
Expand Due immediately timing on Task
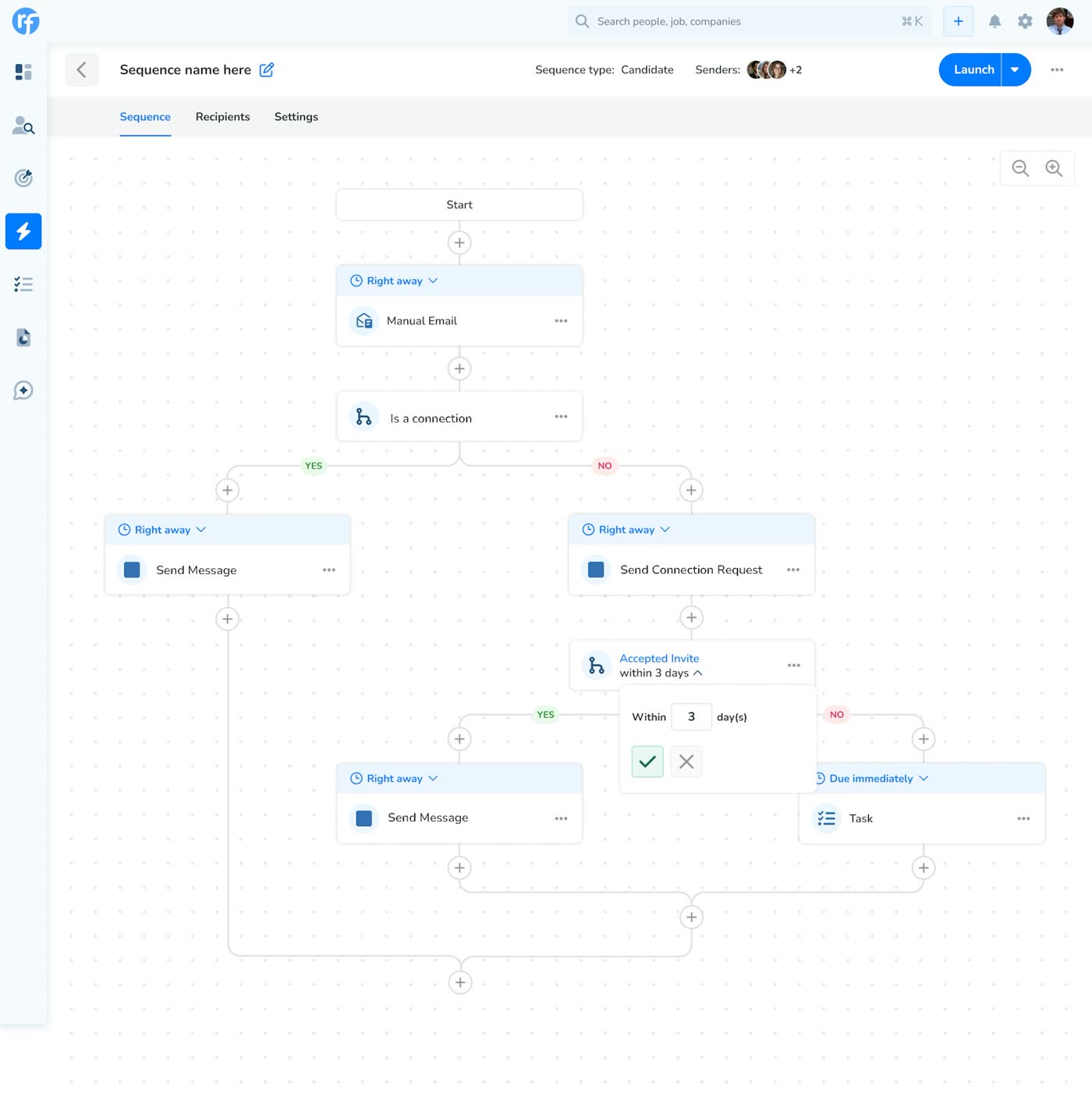(871, 779)
